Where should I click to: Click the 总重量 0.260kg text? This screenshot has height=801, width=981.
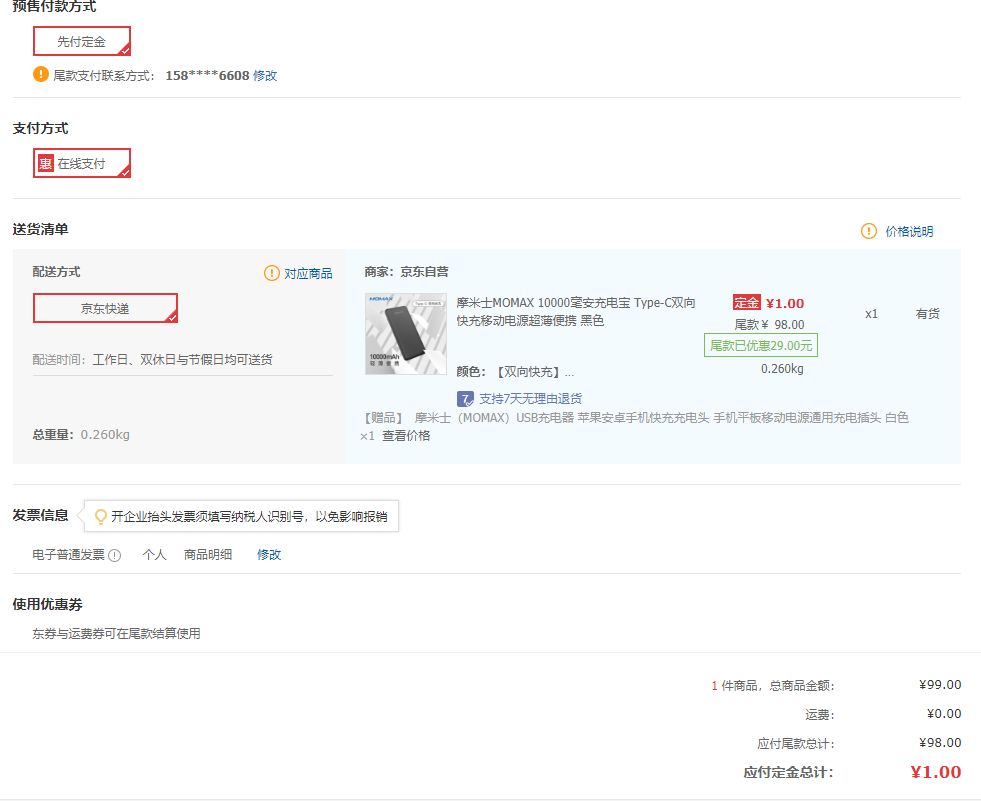(x=81, y=434)
